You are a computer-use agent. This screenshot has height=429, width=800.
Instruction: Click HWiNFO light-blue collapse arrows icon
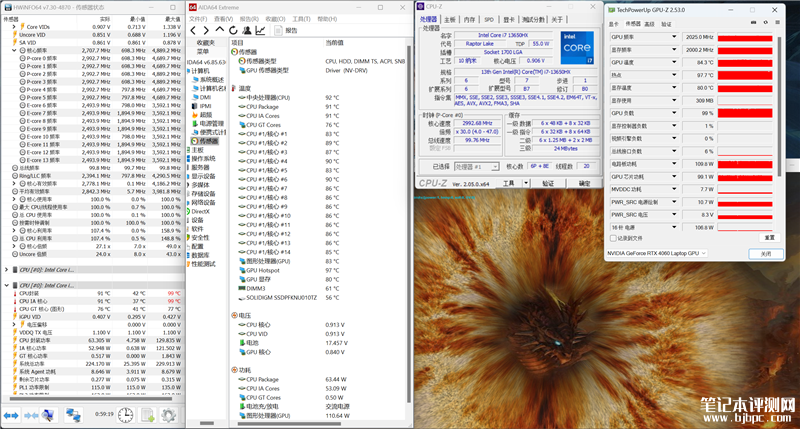click(31, 416)
